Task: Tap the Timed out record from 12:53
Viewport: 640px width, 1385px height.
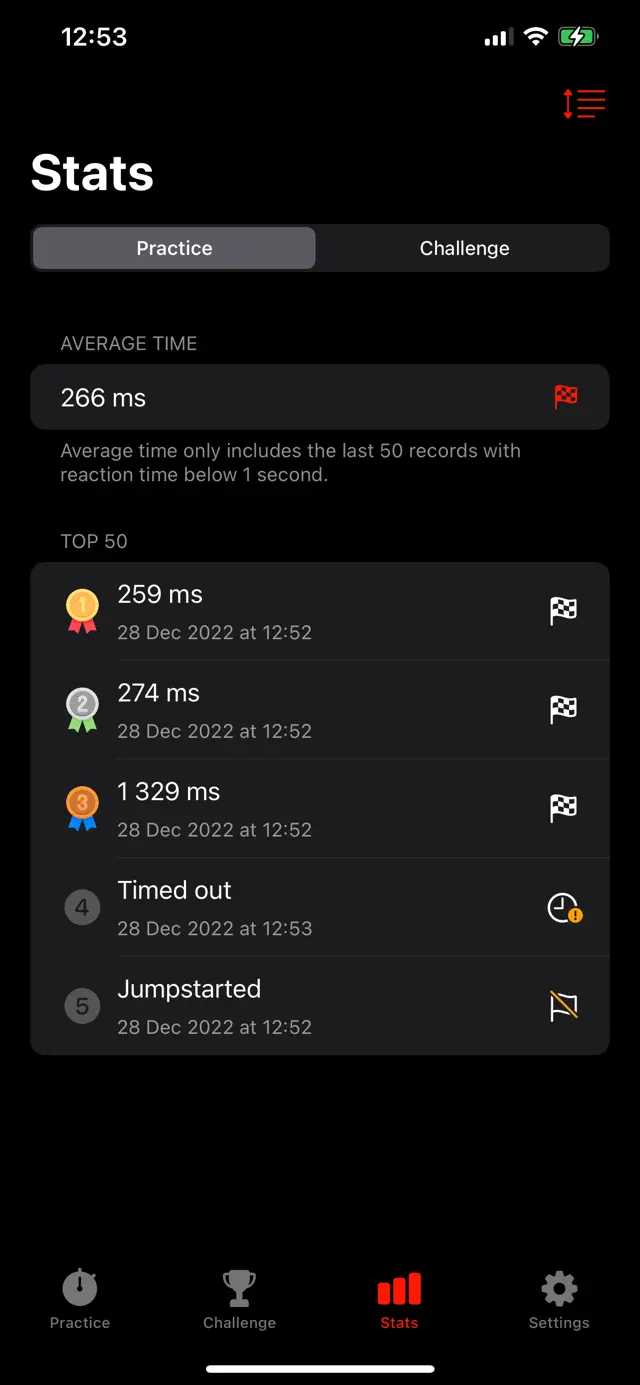Action: coord(300,907)
